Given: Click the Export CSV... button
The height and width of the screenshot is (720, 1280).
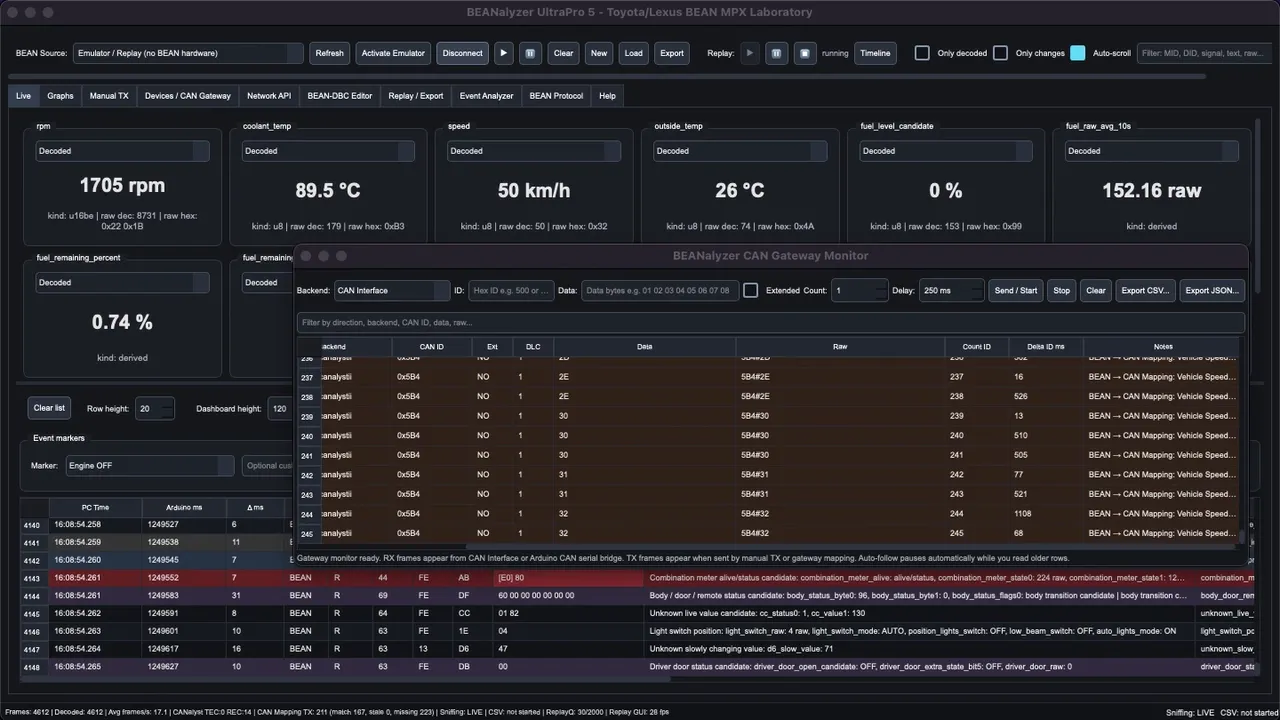Looking at the screenshot, I should coord(1145,291).
